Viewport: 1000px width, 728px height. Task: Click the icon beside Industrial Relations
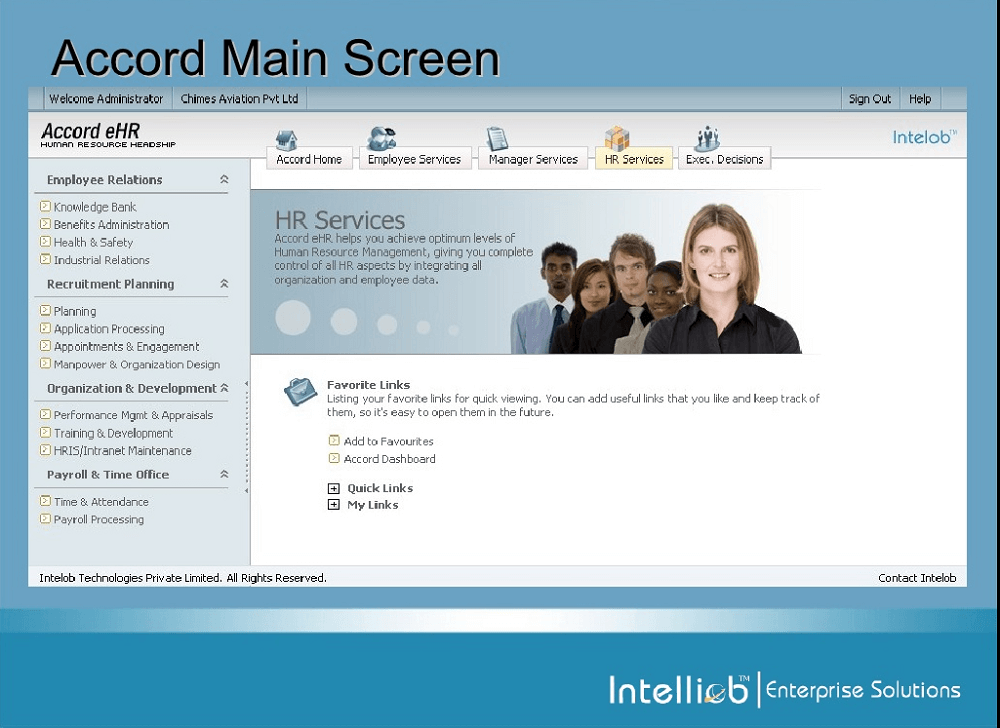[45, 259]
